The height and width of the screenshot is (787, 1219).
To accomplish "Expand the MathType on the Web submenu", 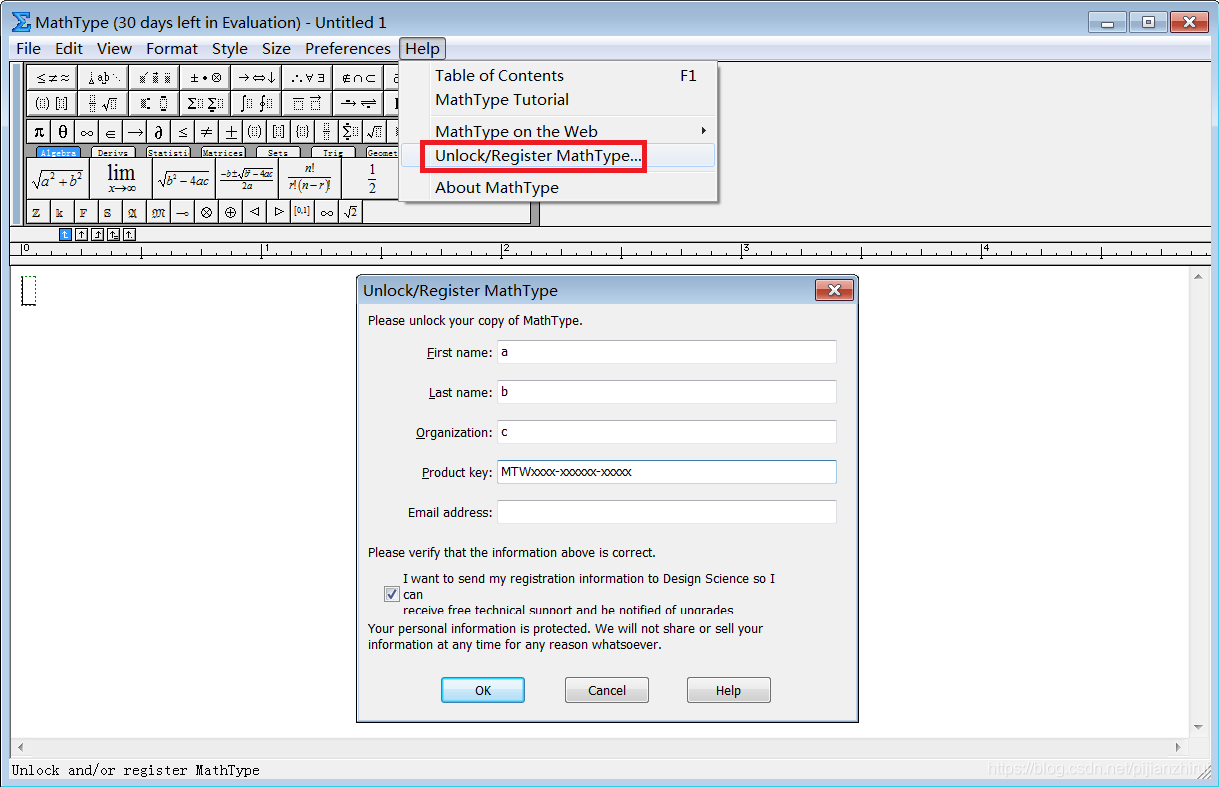I will [x=558, y=131].
